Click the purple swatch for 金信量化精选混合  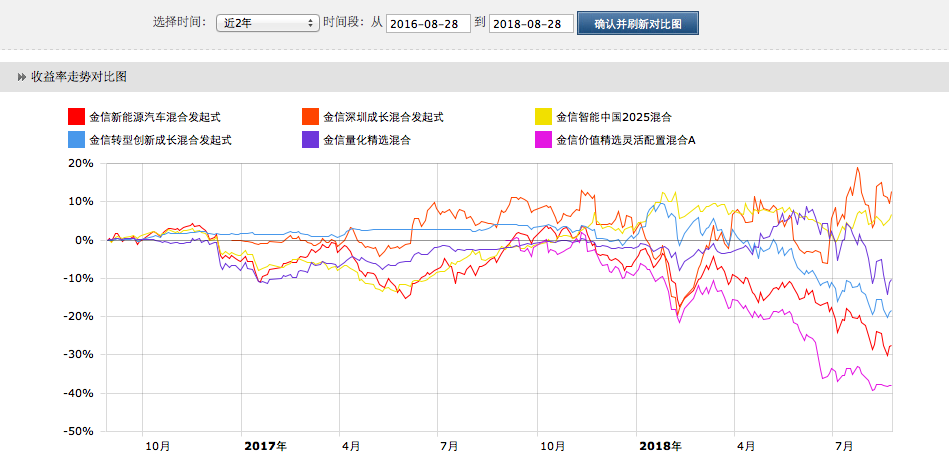coord(310,140)
